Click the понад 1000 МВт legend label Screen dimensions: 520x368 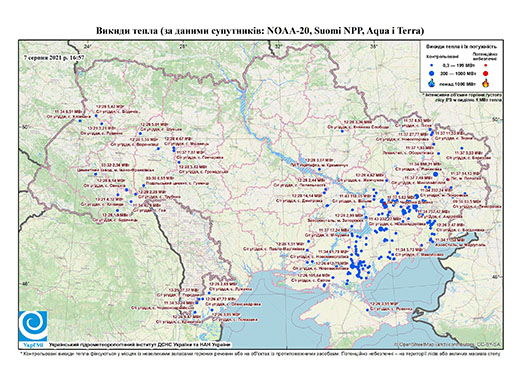click(456, 83)
